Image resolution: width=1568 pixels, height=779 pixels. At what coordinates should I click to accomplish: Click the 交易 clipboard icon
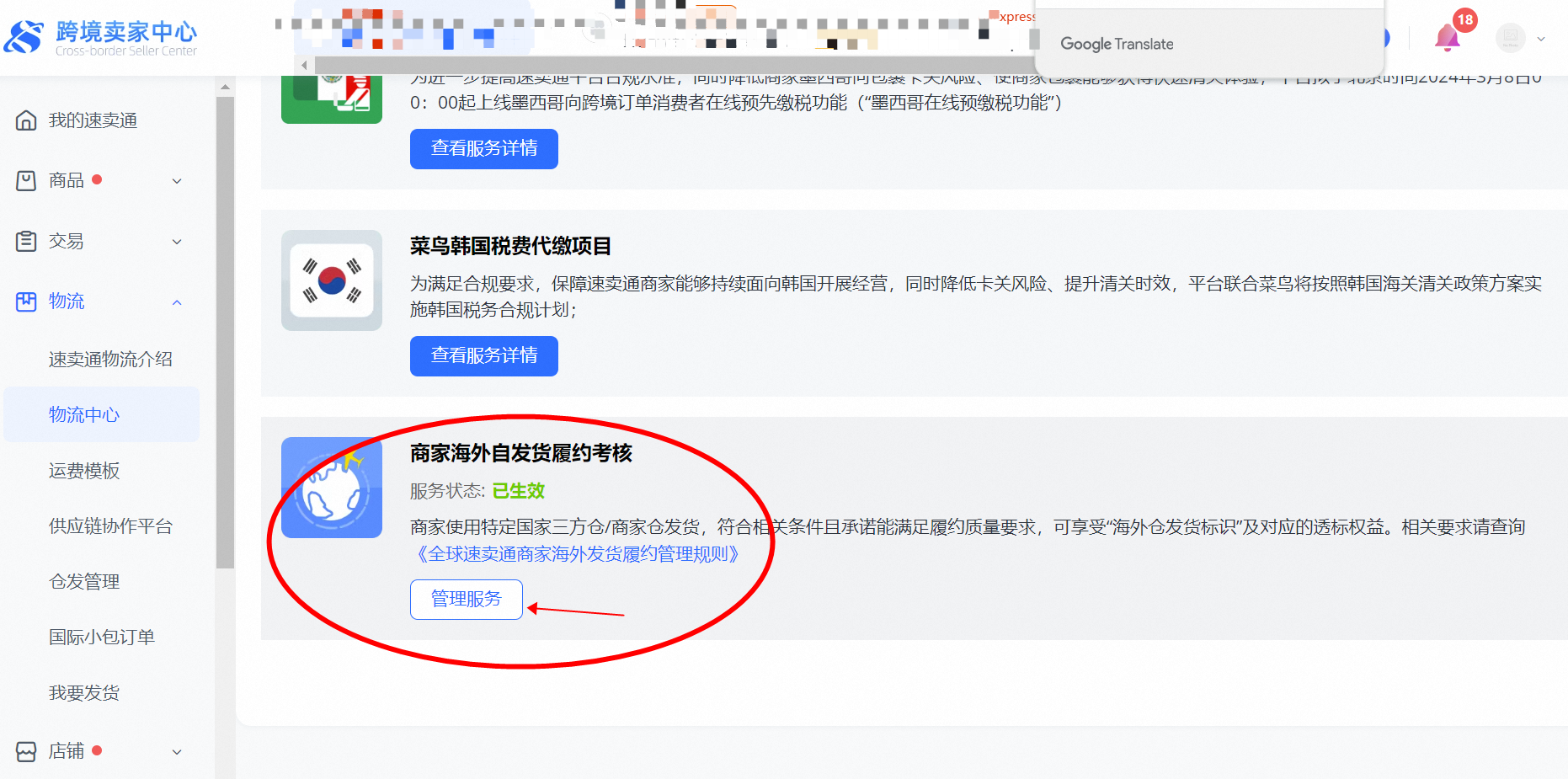[26, 241]
